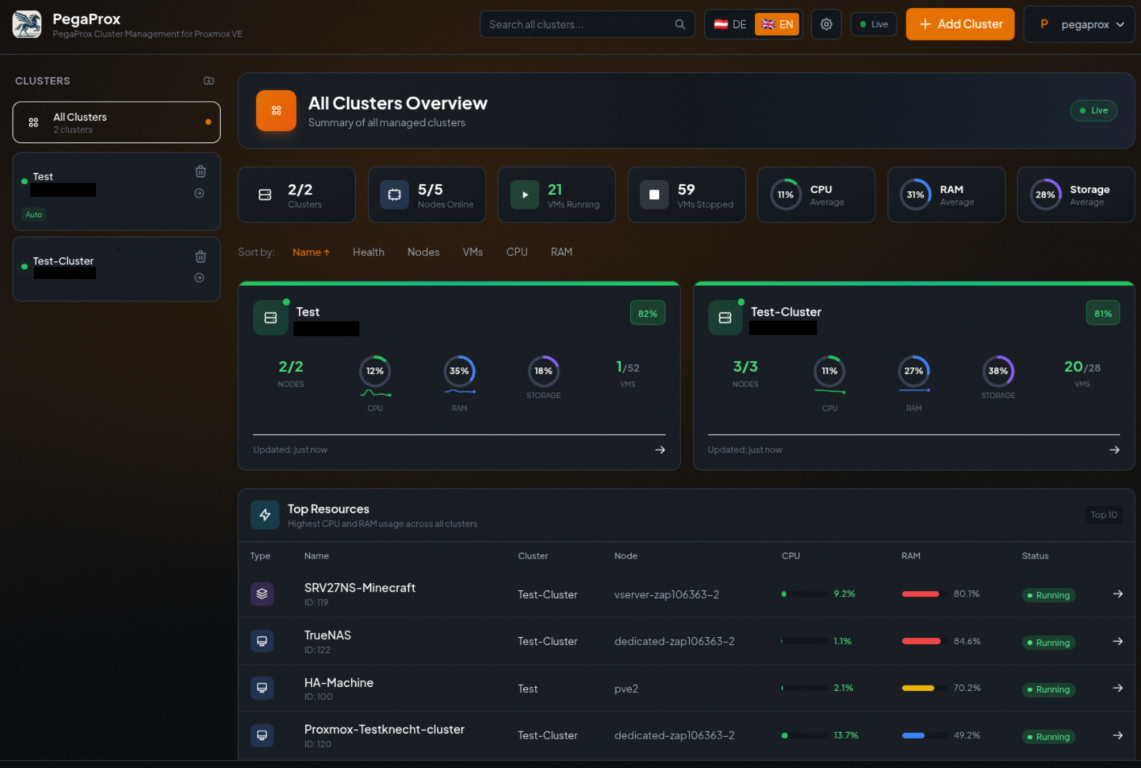
Task: Toggle the Live status indicator
Action: pyautogui.click(x=873, y=23)
